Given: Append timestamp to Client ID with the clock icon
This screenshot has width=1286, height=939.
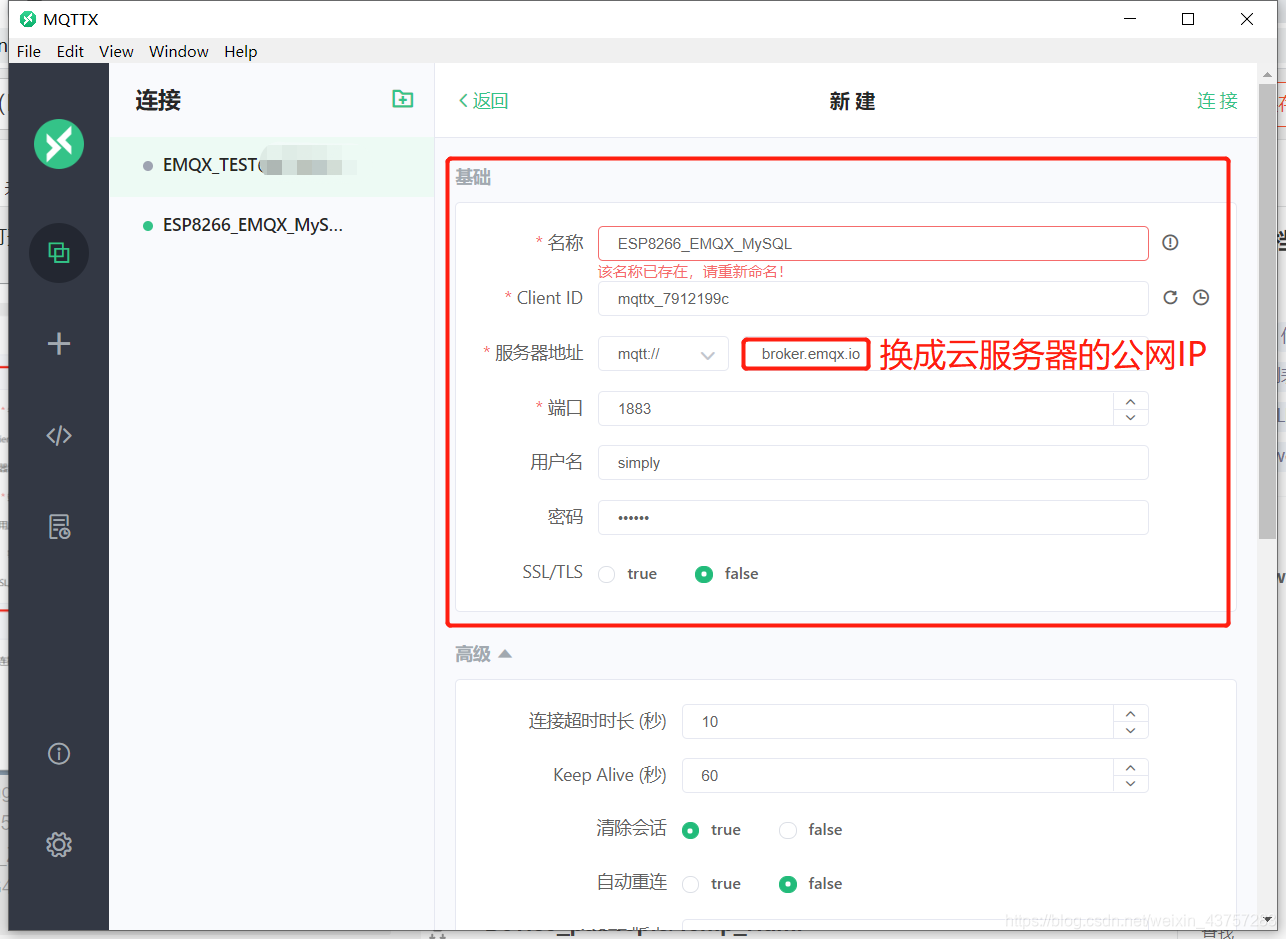Looking at the screenshot, I should (1201, 297).
